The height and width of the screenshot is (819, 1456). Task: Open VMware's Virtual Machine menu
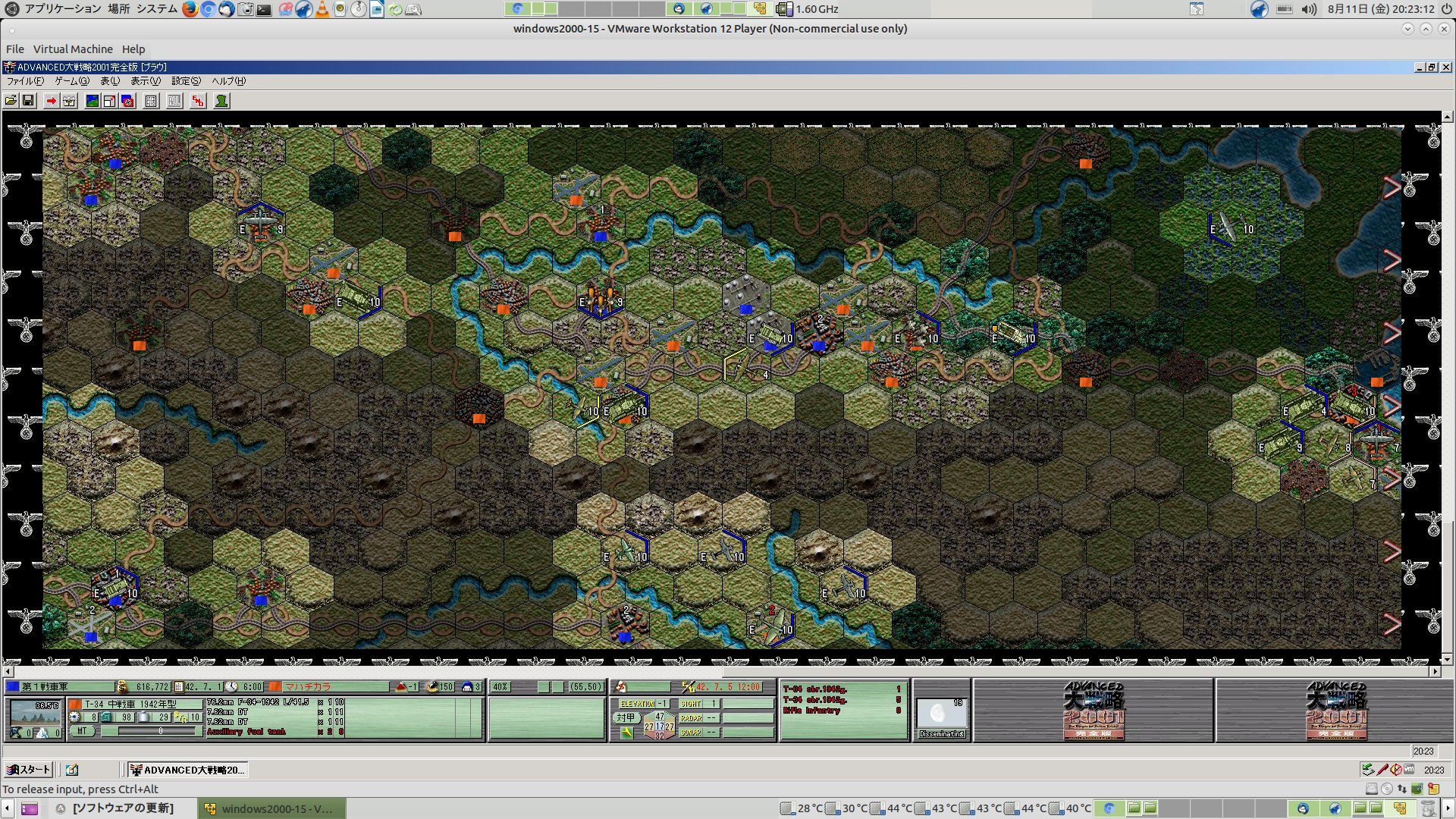pyautogui.click(x=73, y=49)
